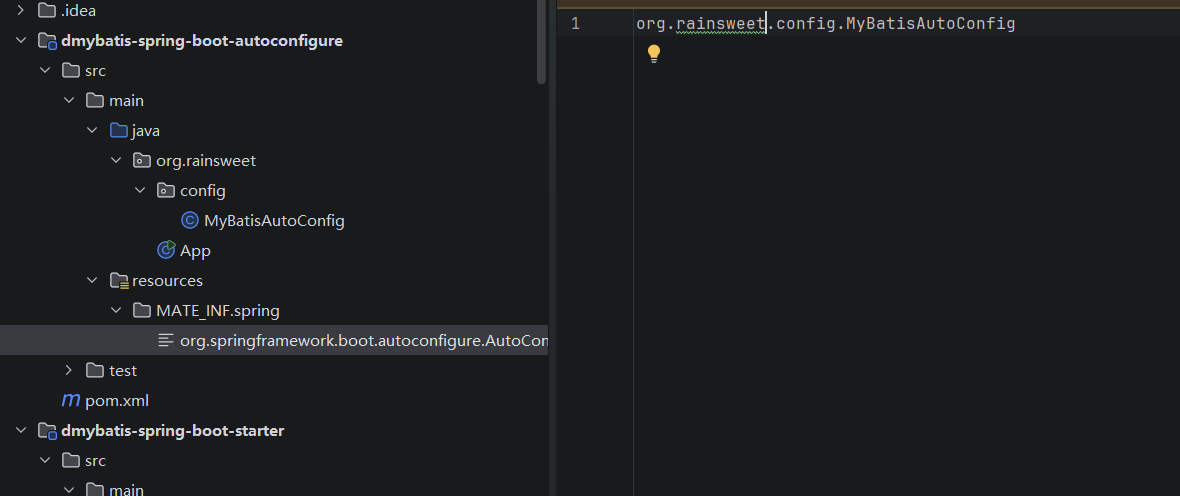This screenshot has width=1180, height=496.
Task: Open the App class file
Action: tap(195, 251)
